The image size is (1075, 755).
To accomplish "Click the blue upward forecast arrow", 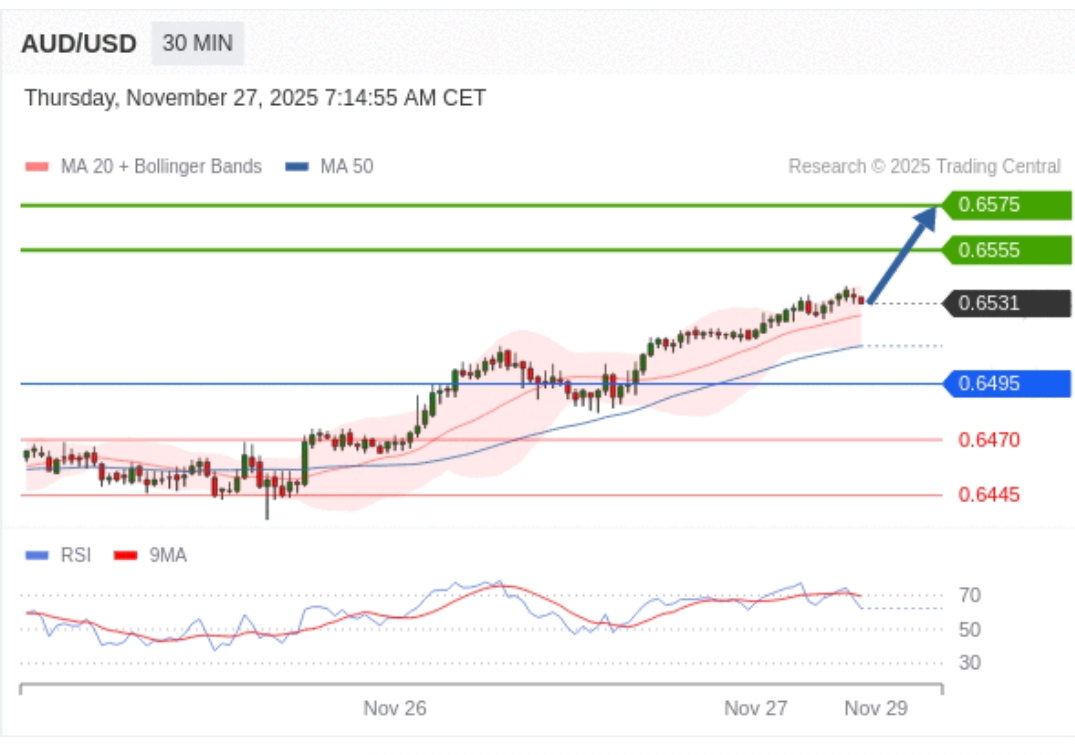I will [903, 252].
